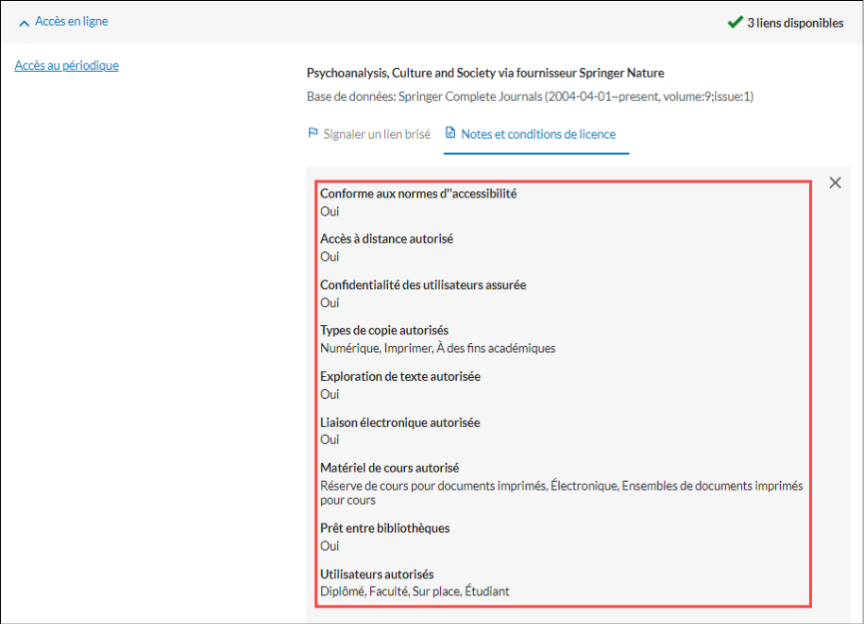
Task: Click Confidentialité des utilisateurs assurée heading
Action: (x=423, y=285)
